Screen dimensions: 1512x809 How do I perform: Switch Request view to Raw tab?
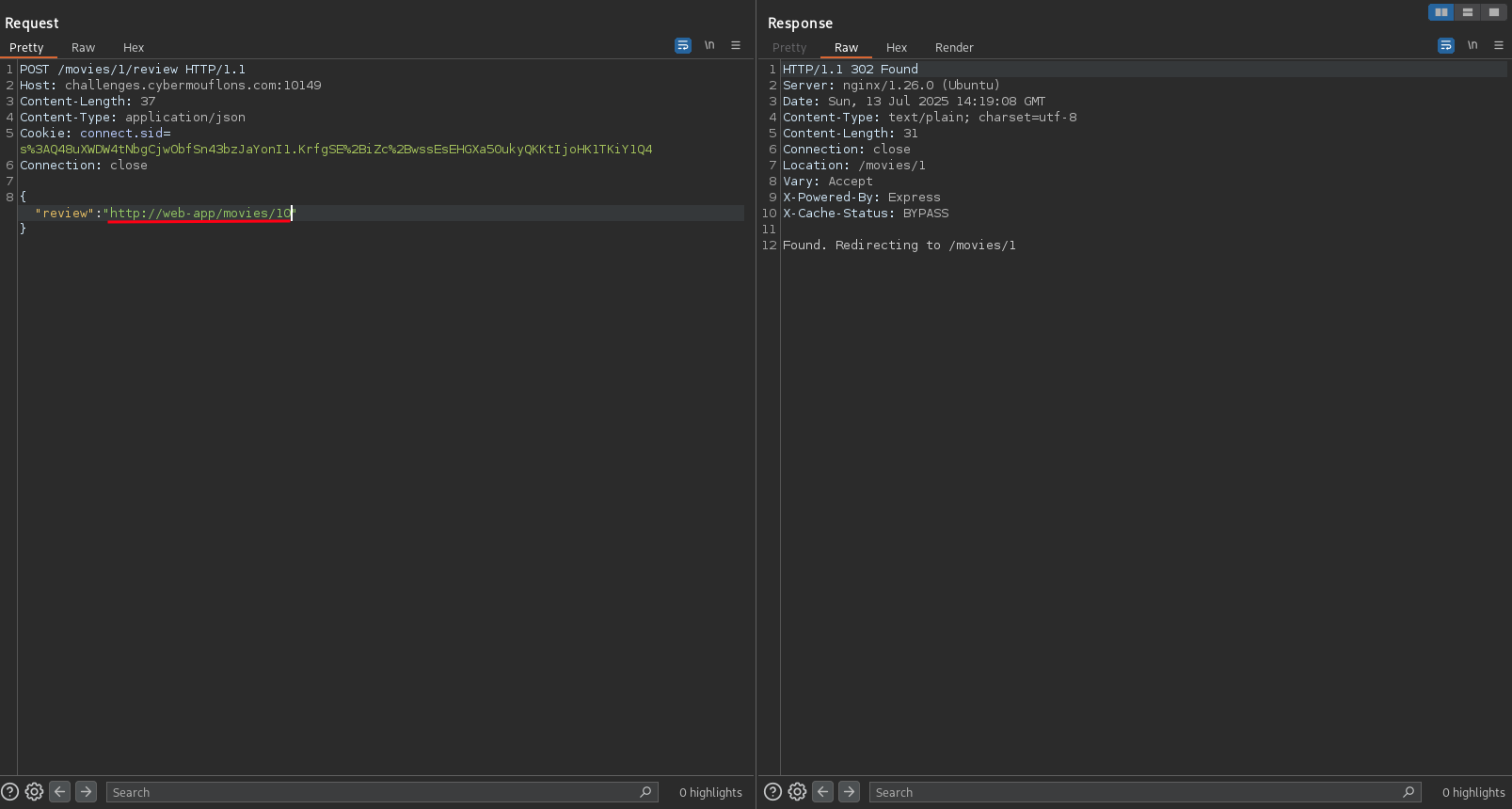83,48
